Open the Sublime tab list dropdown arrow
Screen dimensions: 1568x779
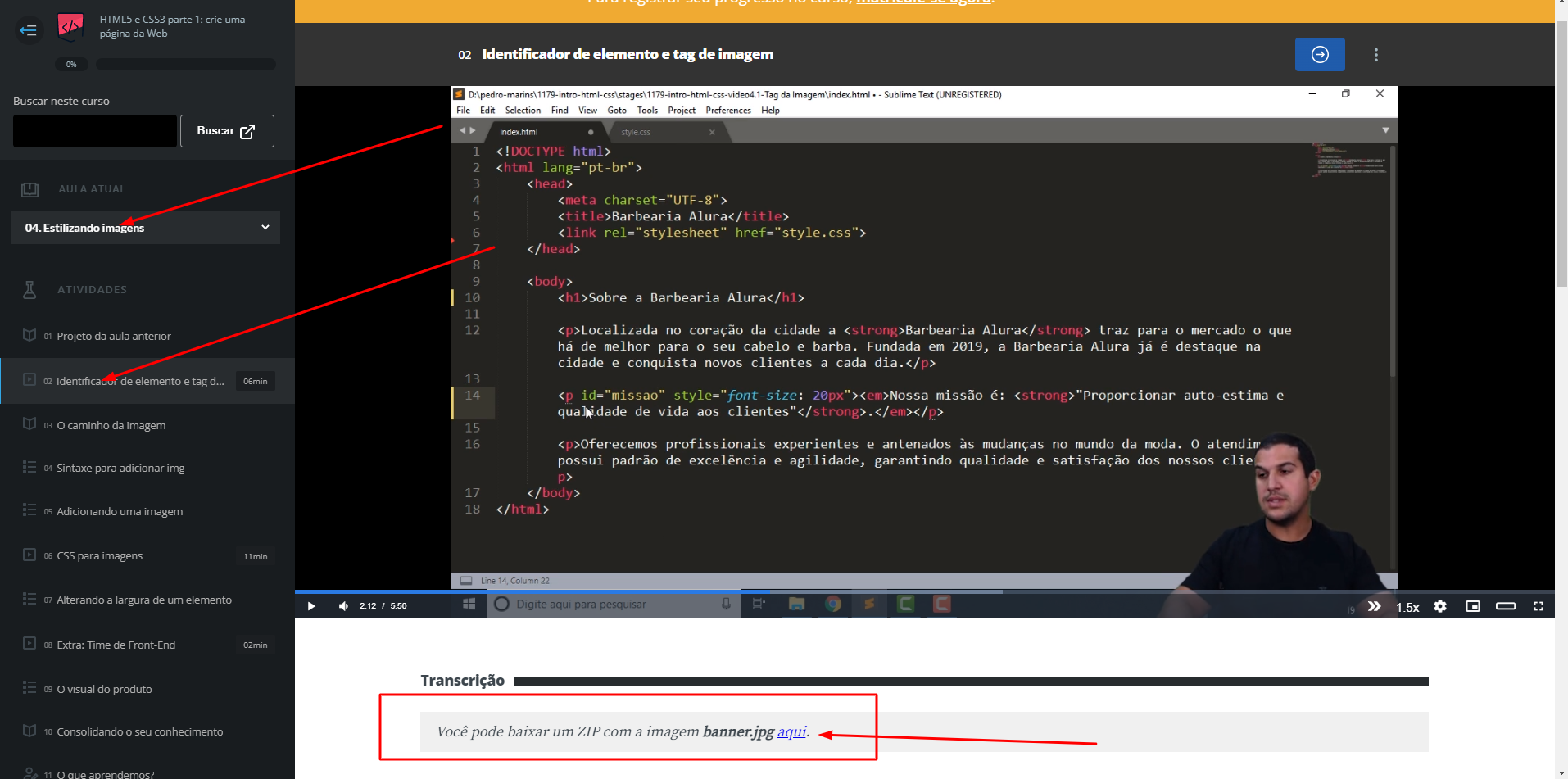click(x=1385, y=130)
